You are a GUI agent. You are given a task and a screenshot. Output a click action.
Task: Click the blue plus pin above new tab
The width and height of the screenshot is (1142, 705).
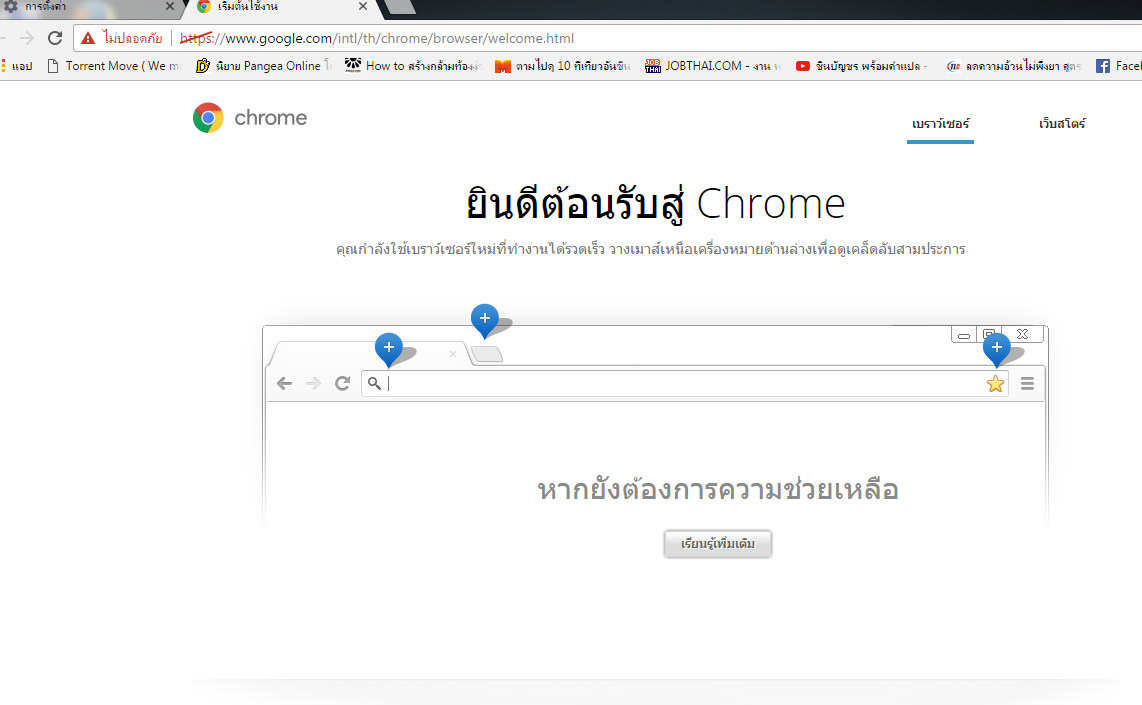click(485, 320)
